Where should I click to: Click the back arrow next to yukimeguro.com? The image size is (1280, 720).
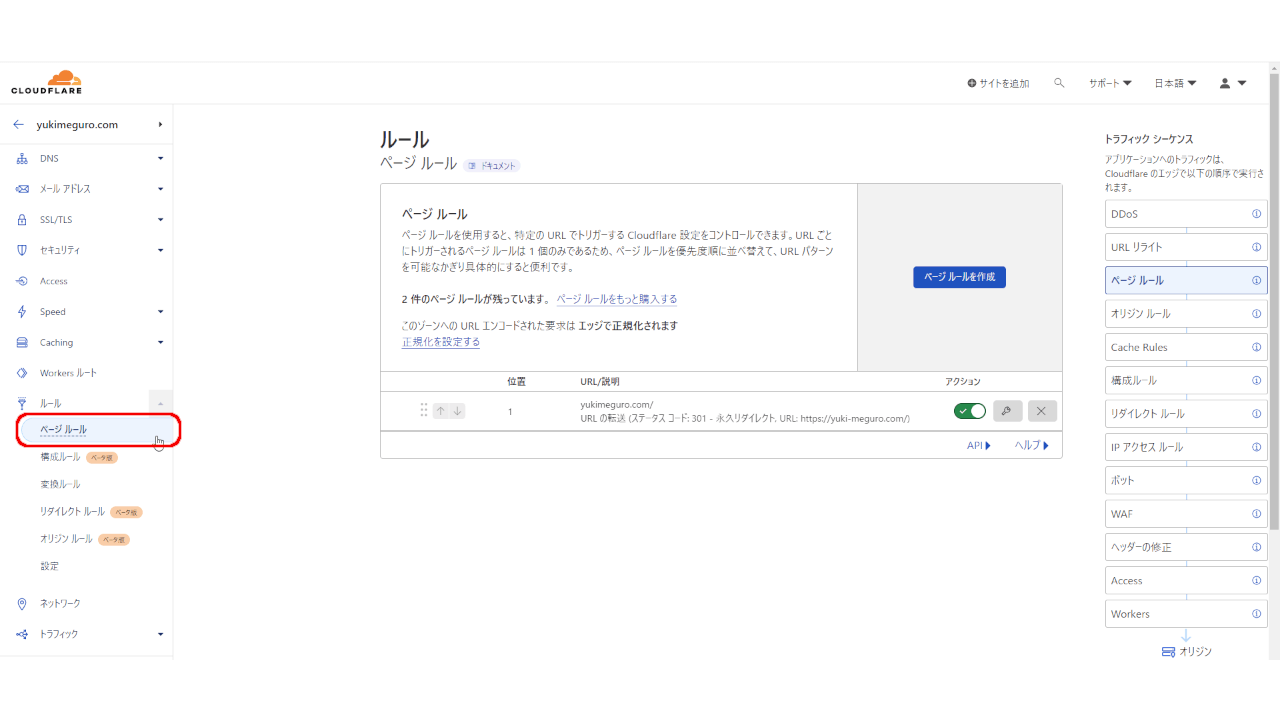pos(18,125)
